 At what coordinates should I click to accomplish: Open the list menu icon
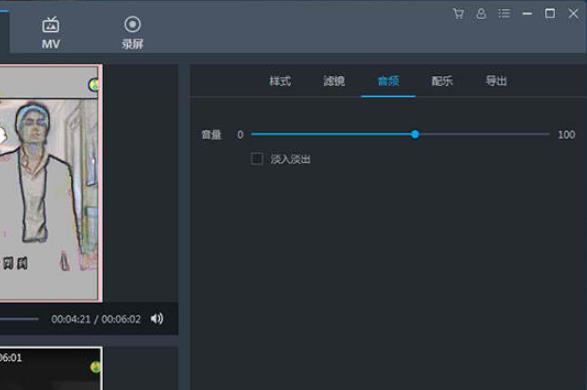(x=504, y=14)
